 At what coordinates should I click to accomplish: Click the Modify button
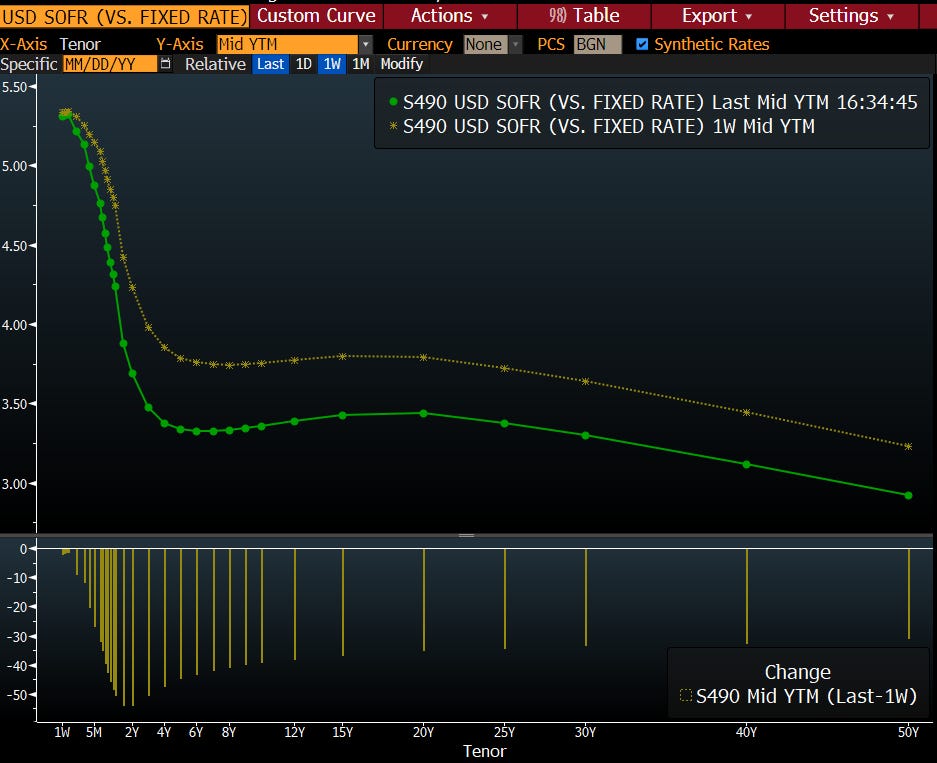[402, 64]
